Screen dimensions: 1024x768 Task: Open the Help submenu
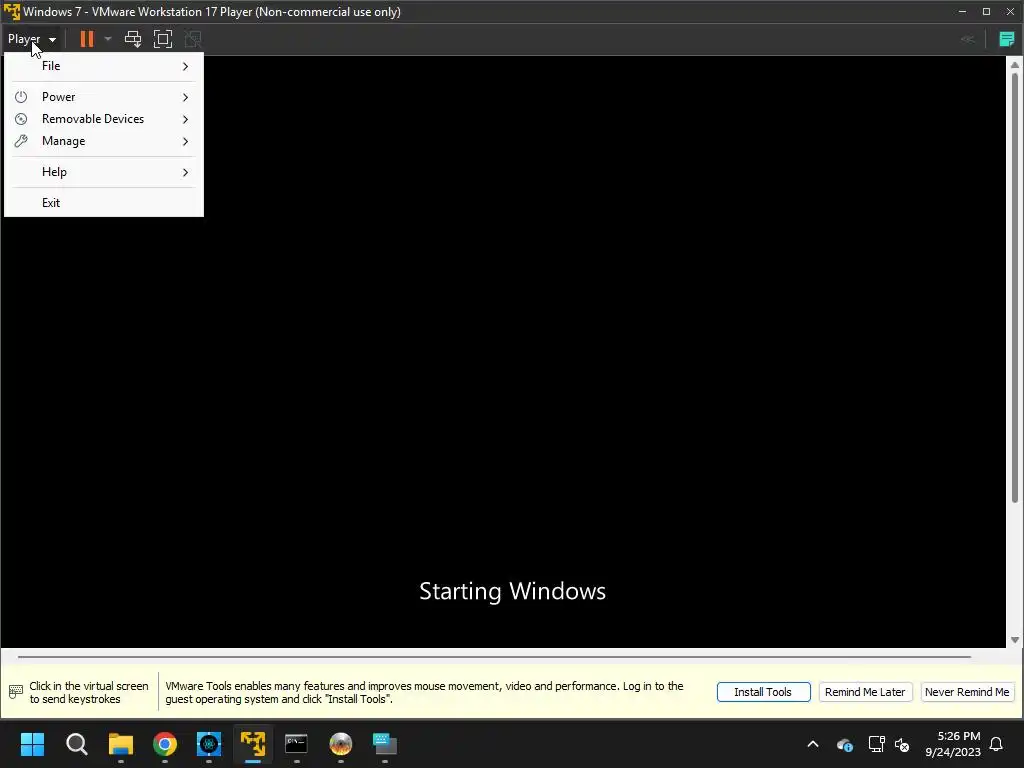104,172
